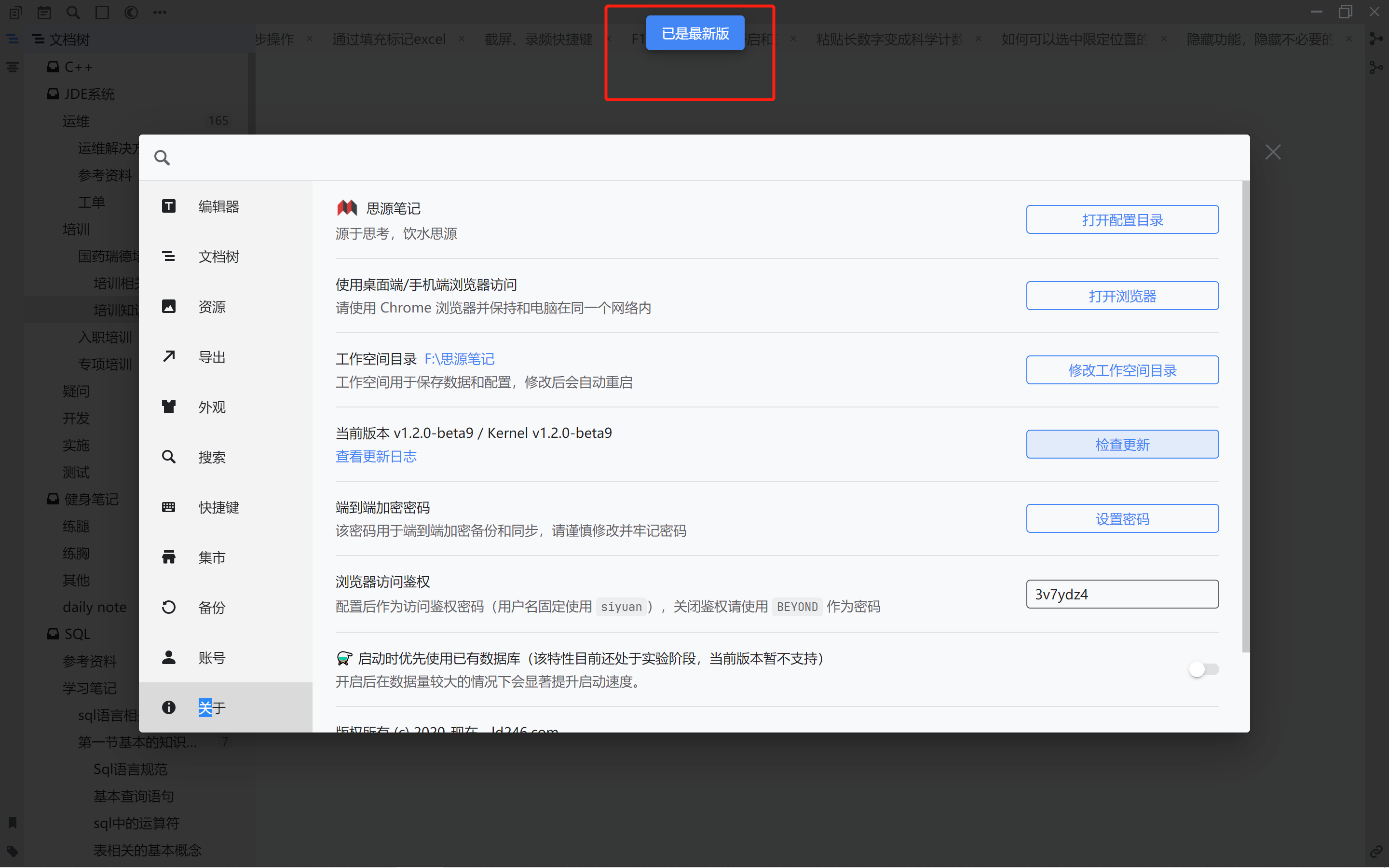Open the more options ellipsis icon
Image resolution: width=1389 pixels, height=868 pixels.
[x=160, y=12]
